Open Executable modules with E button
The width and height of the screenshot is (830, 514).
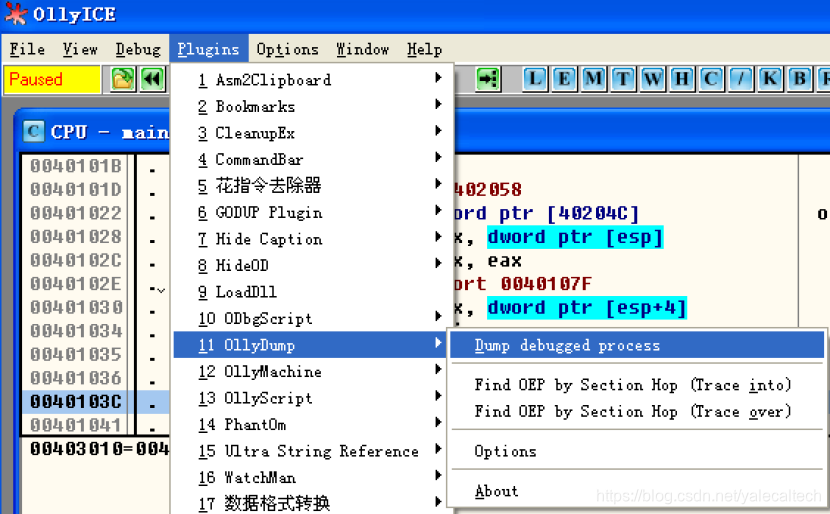[x=564, y=79]
